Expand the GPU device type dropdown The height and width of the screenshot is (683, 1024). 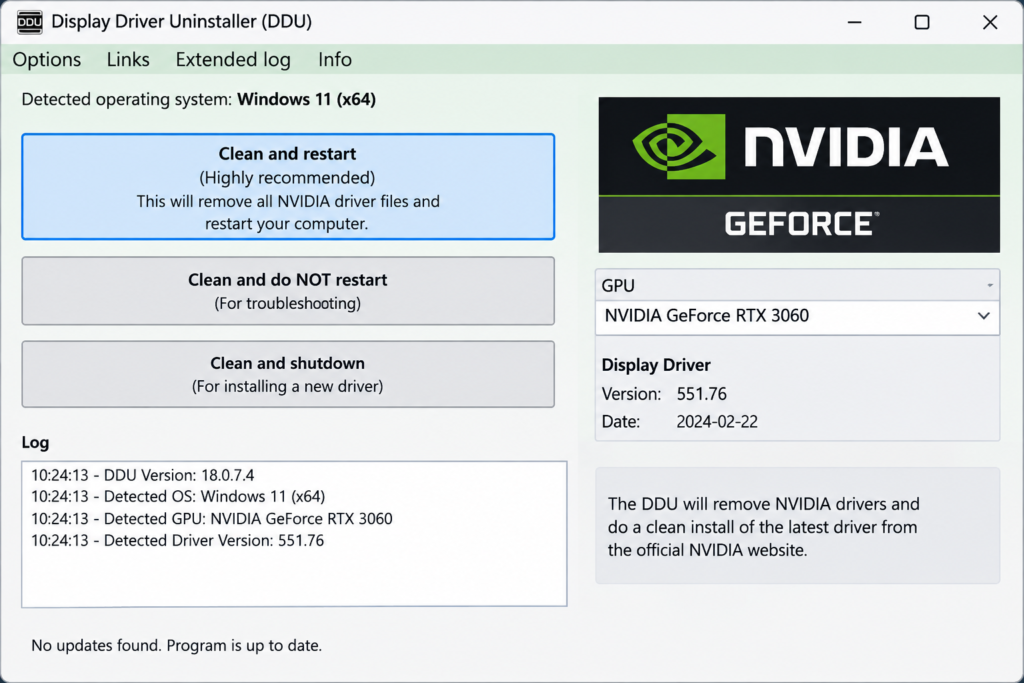[x=797, y=285]
